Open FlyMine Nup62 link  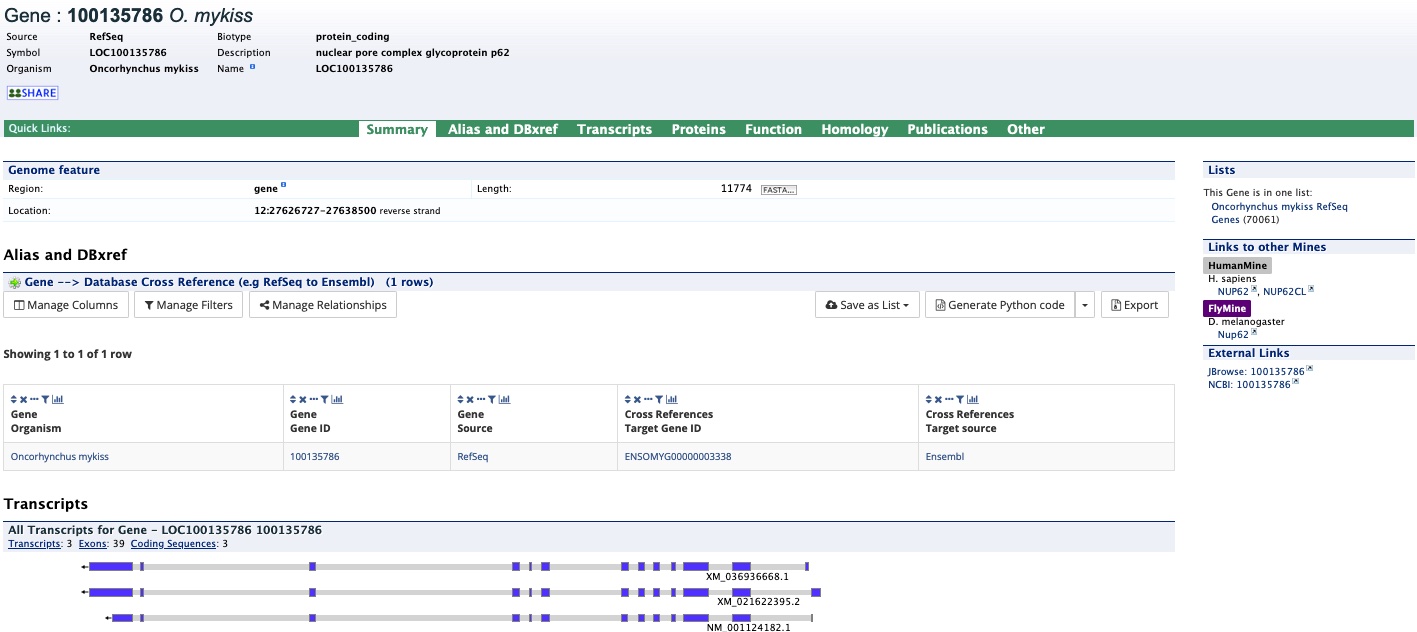pyautogui.click(x=1231, y=334)
